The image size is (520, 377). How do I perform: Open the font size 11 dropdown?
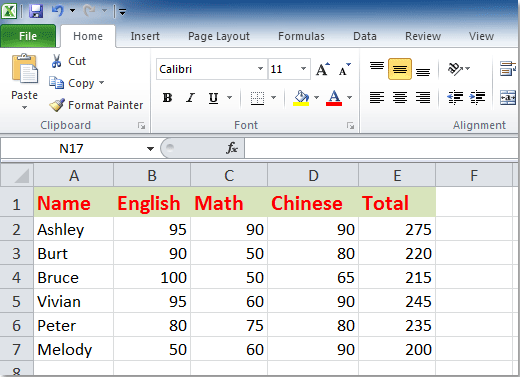pos(303,69)
